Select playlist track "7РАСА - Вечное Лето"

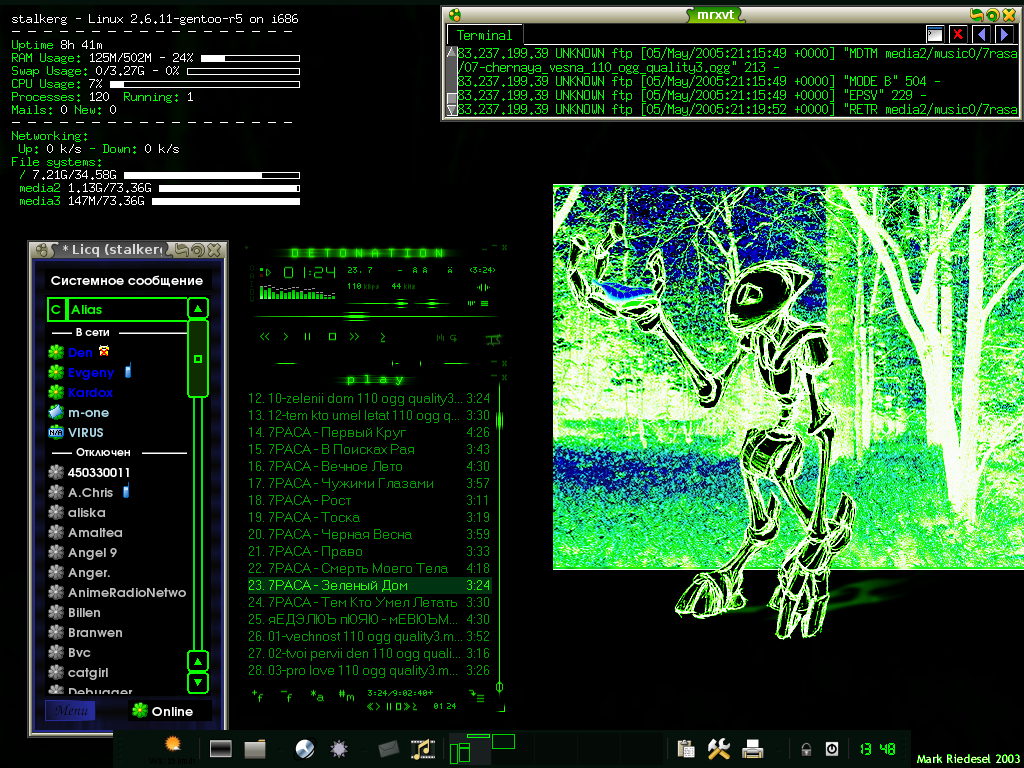pyautogui.click(x=368, y=466)
